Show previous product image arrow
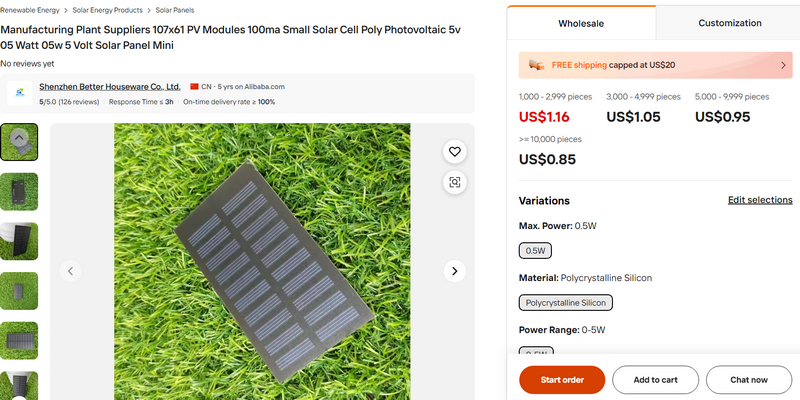 (70, 271)
